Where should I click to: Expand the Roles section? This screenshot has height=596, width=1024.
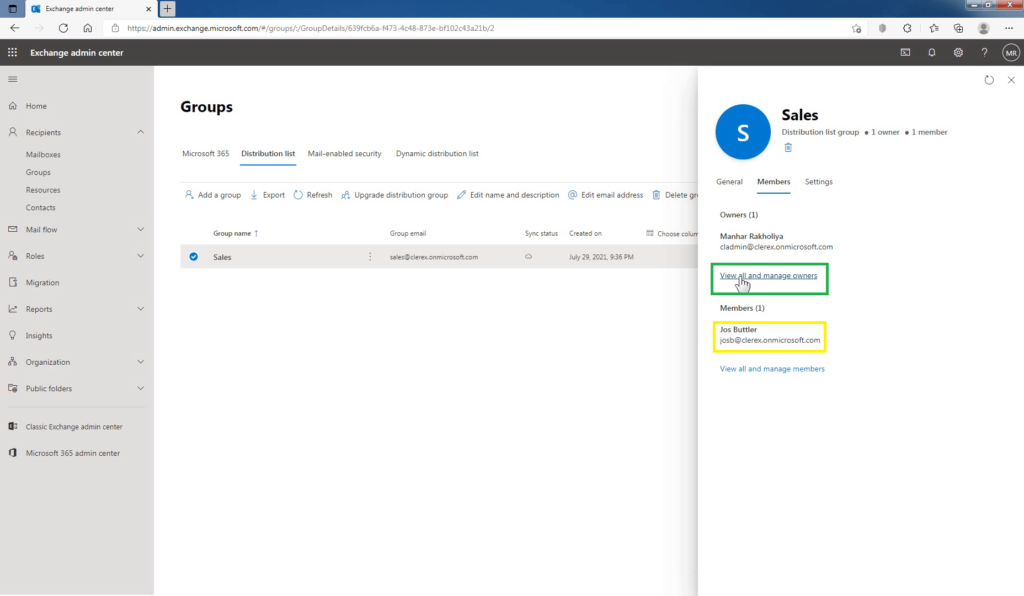140,256
